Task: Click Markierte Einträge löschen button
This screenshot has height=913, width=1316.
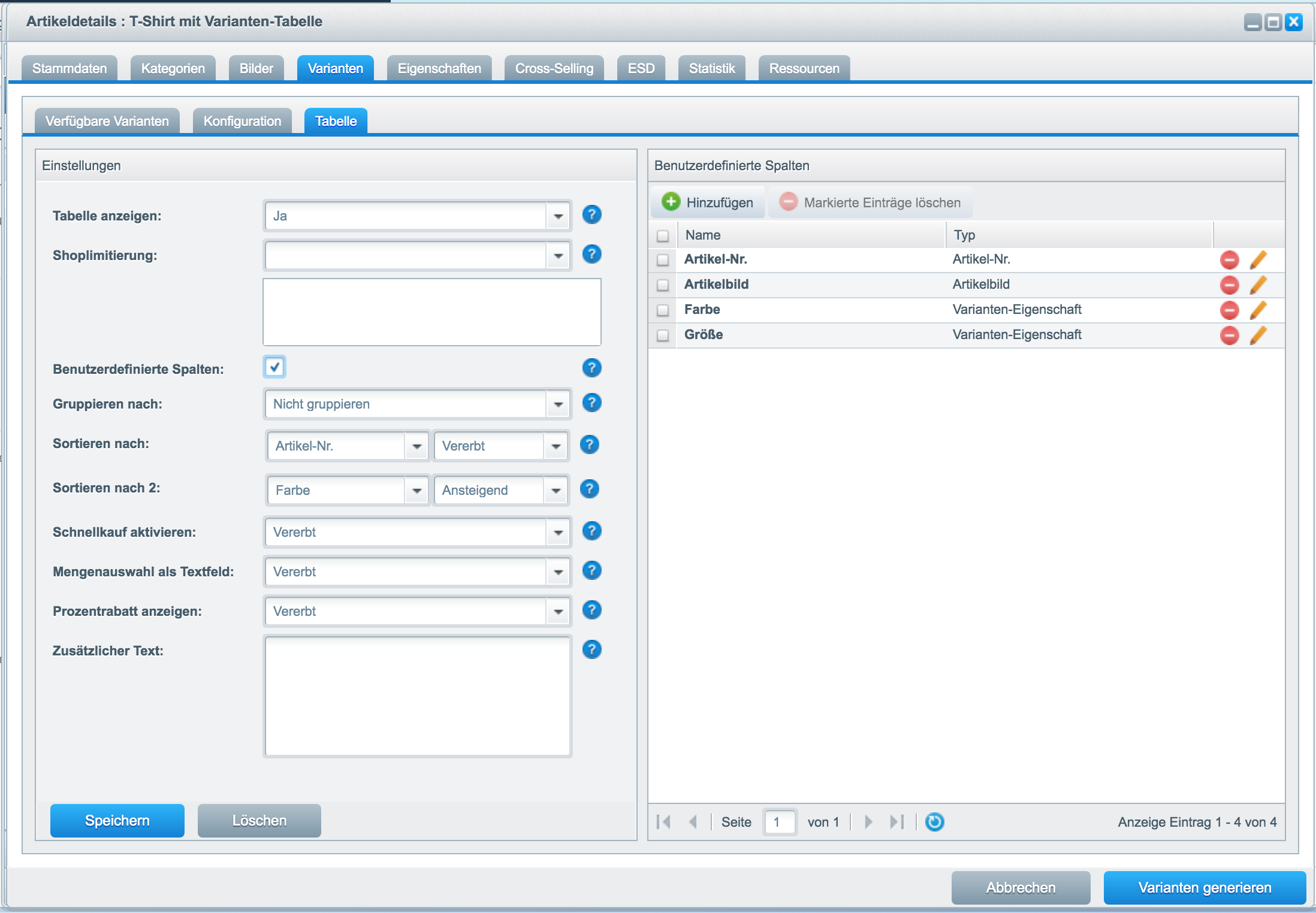Action: click(x=871, y=202)
